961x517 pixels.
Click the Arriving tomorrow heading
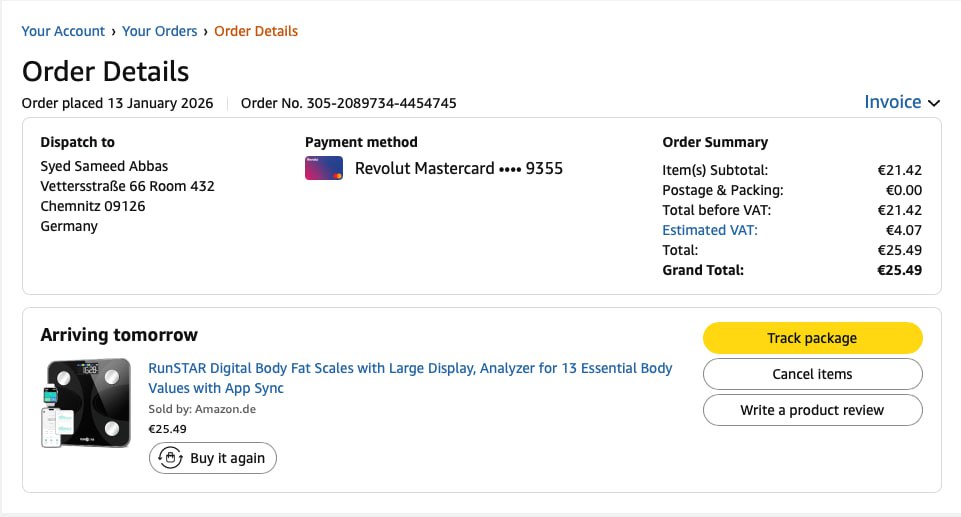(x=119, y=335)
